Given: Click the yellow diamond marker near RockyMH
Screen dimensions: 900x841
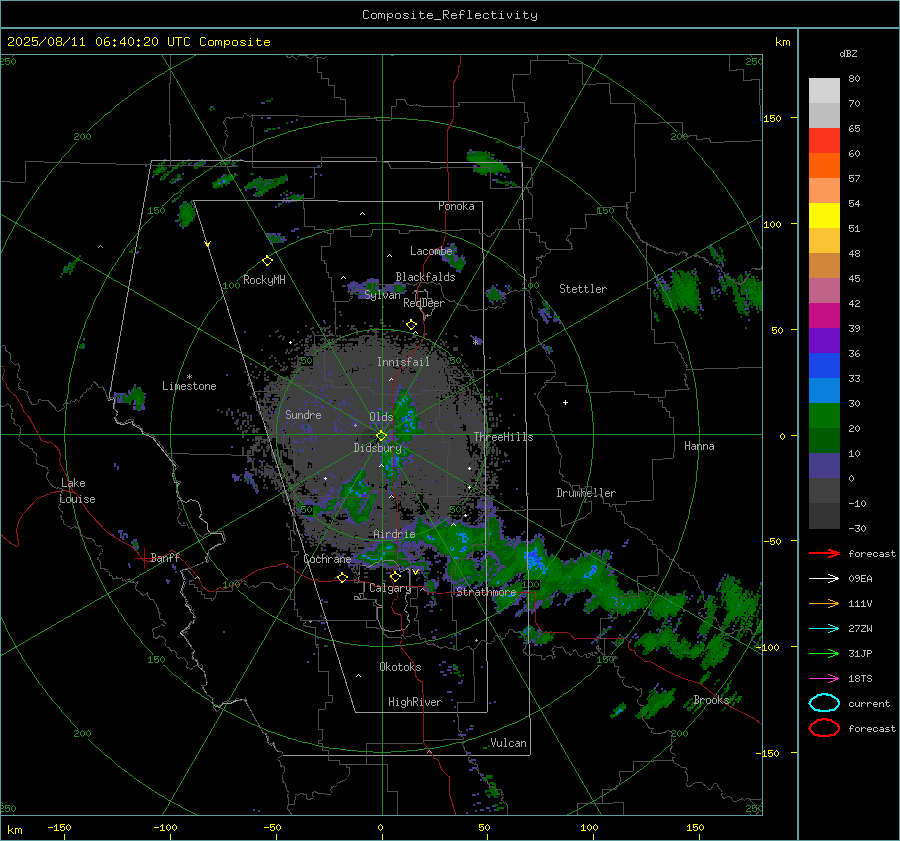Looking at the screenshot, I should pos(267,261).
